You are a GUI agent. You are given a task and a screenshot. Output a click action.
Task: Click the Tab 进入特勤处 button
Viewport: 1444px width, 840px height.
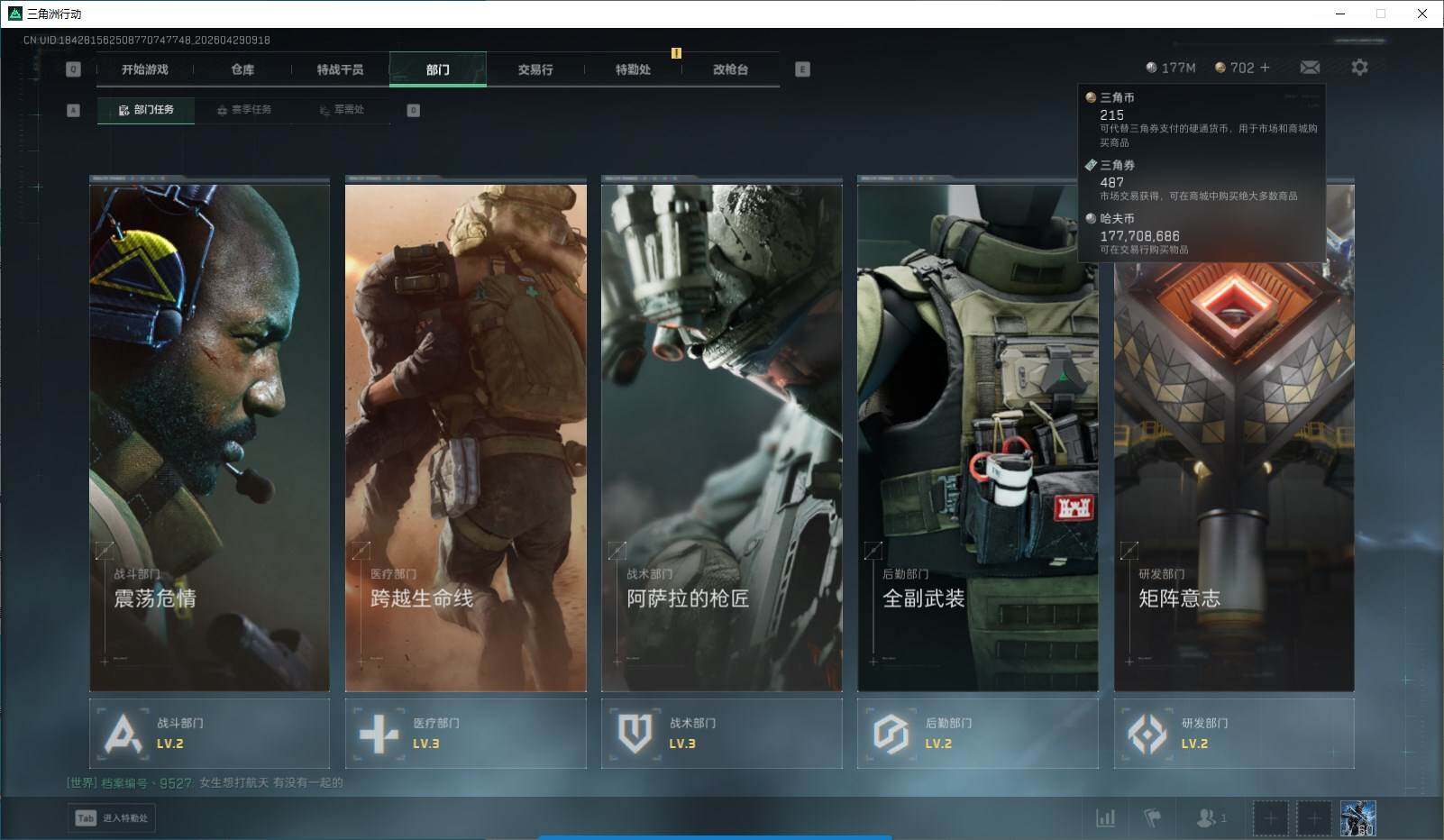[x=112, y=817]
